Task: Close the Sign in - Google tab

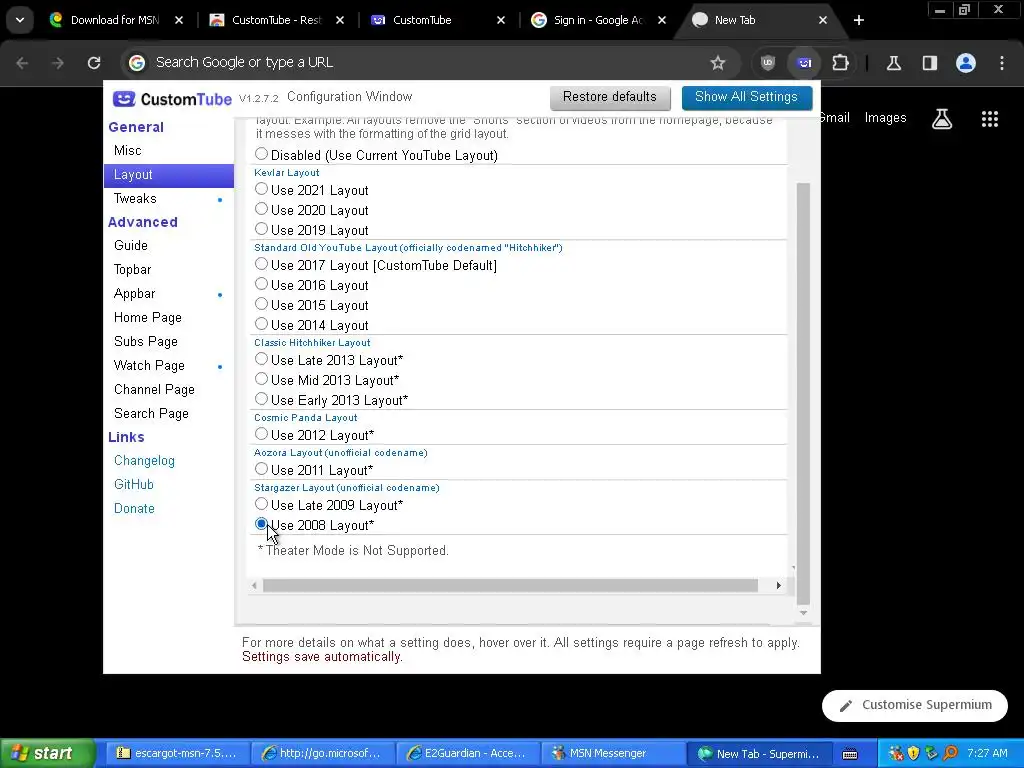Action: point(662,20)
